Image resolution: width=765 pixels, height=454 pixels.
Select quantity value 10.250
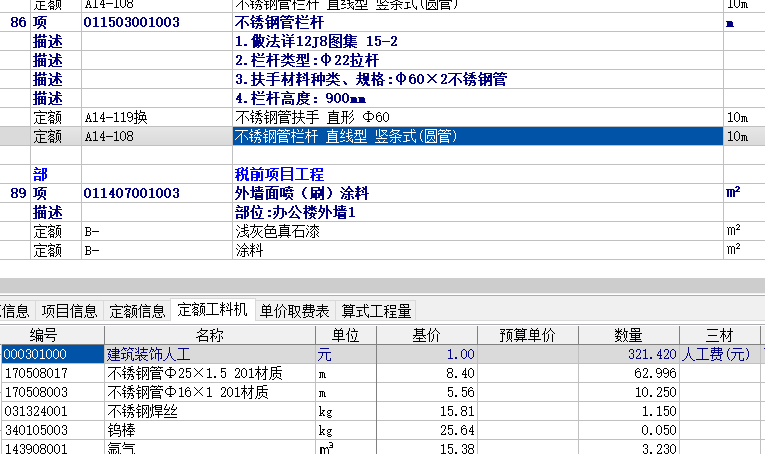click(655, 392)
